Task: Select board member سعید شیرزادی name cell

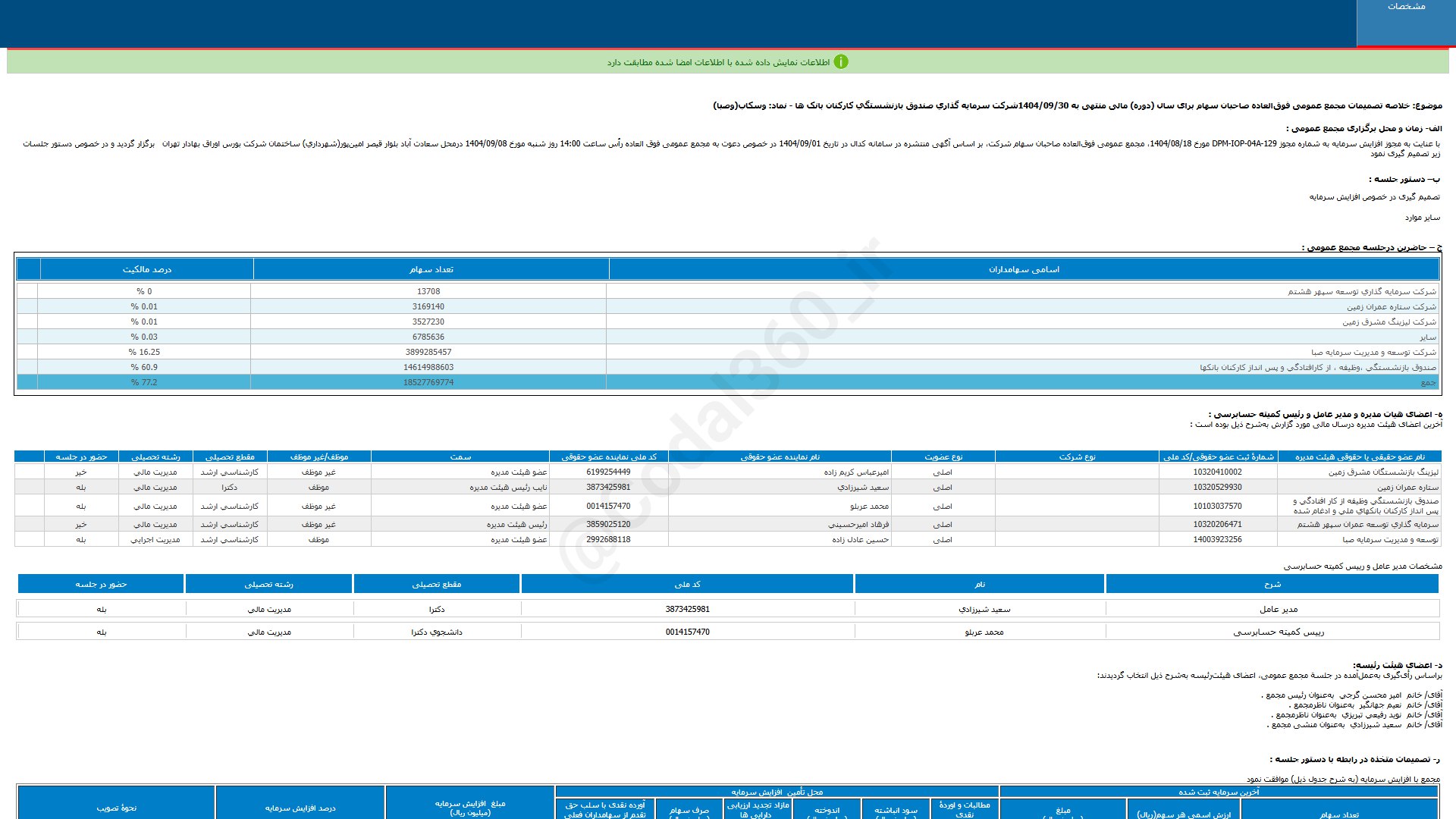Action: tap(863, 487)
